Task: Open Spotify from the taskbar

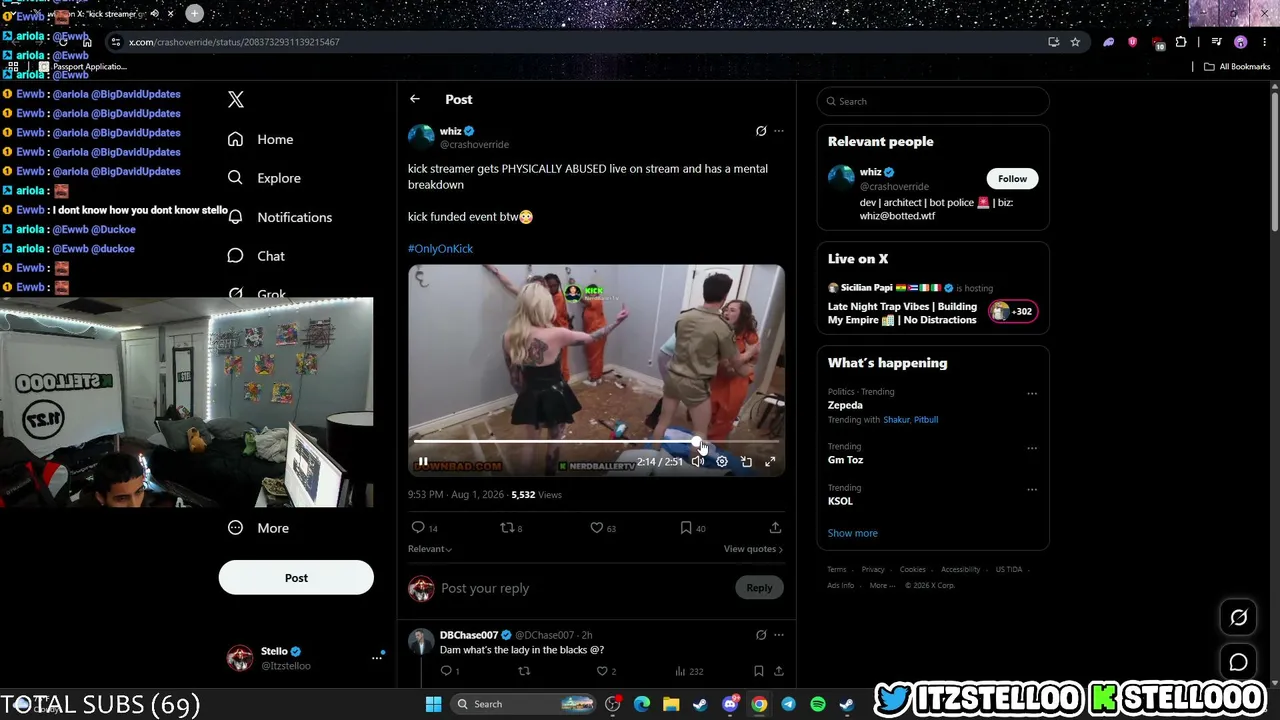Action: 818,704
